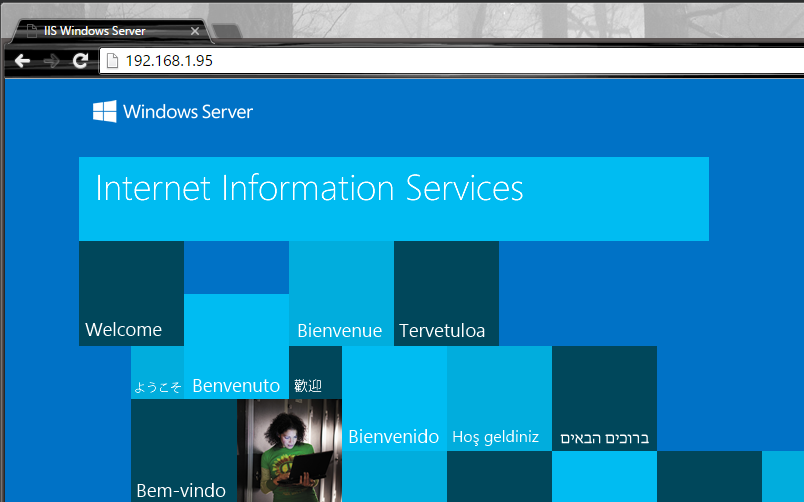804x502 pixels.
Task: Click the Bienvenido tile
Action: (x=394, y=399)
